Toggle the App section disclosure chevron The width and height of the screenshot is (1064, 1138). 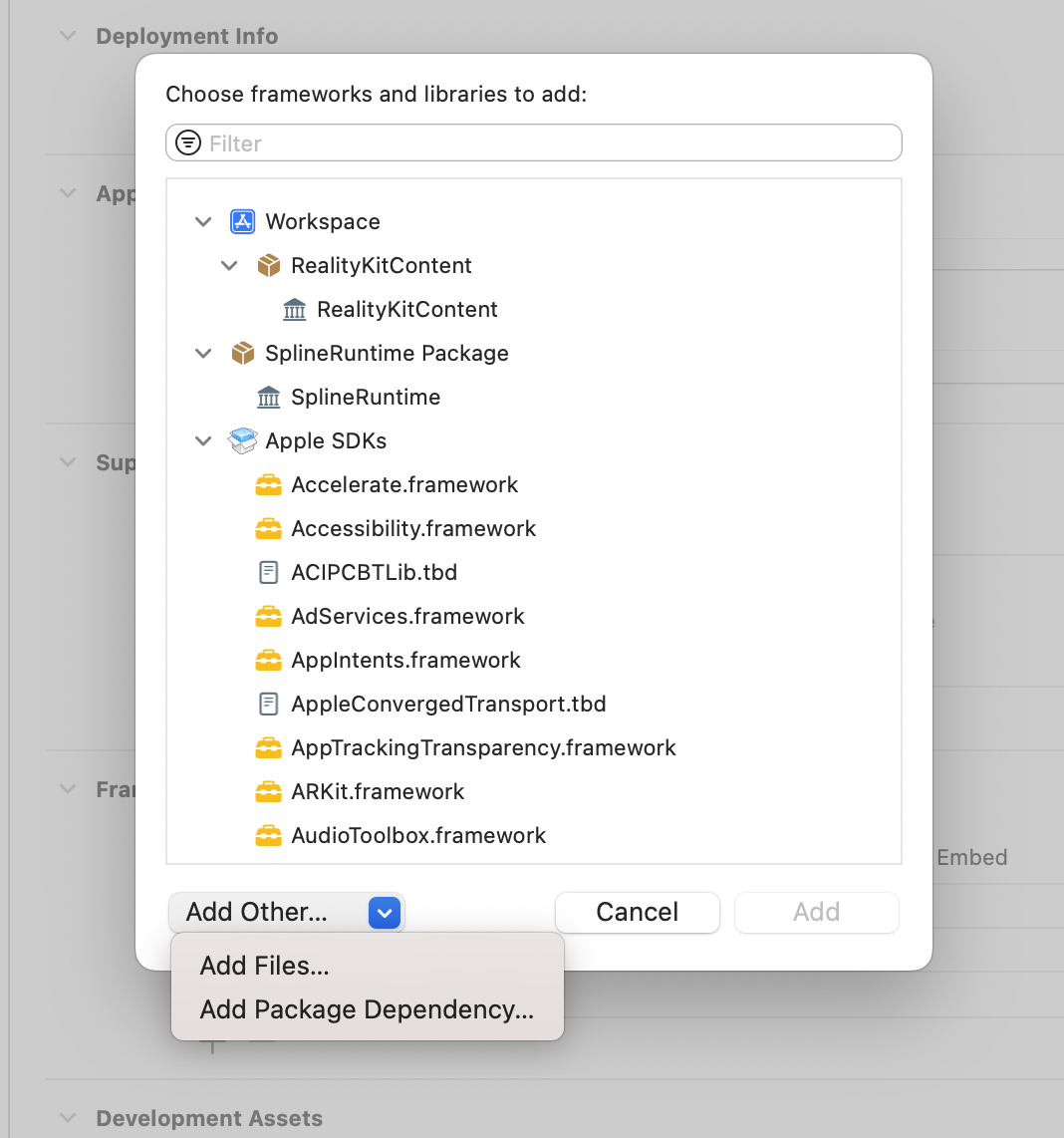[68, 193]
